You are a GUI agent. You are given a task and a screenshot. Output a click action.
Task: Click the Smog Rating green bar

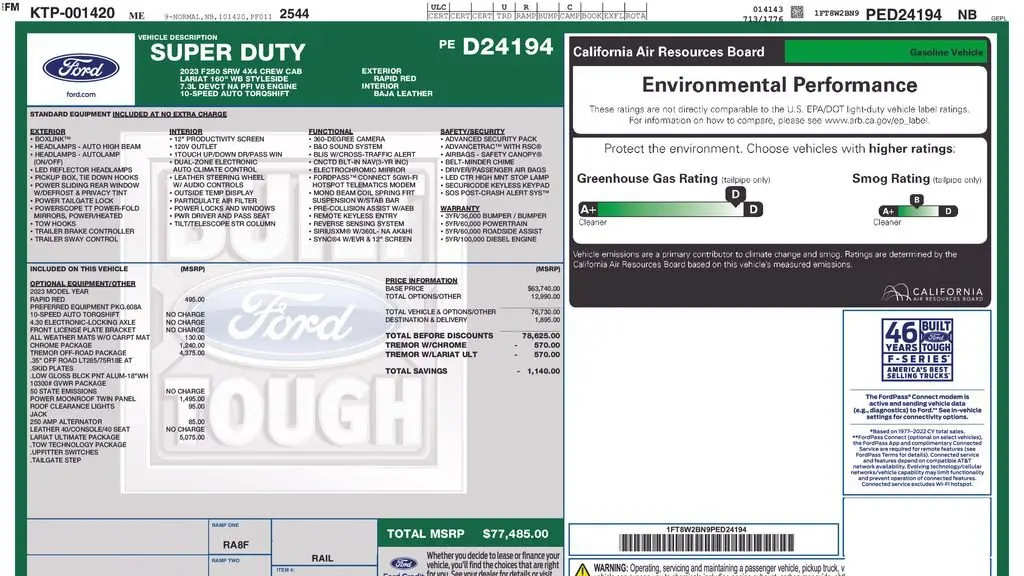point(918,211)
